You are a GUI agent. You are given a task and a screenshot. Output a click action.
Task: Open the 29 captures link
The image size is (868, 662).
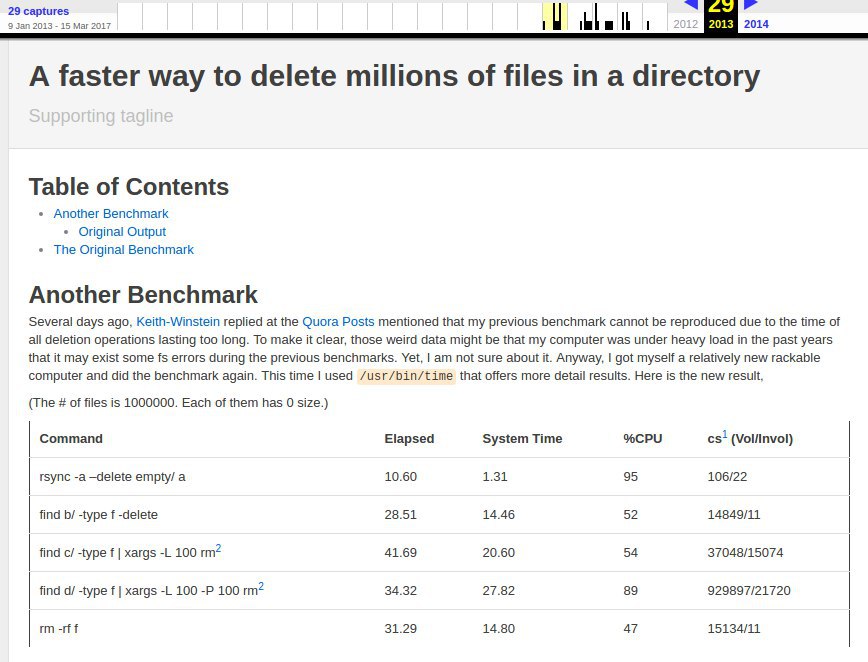click(36, 10)
